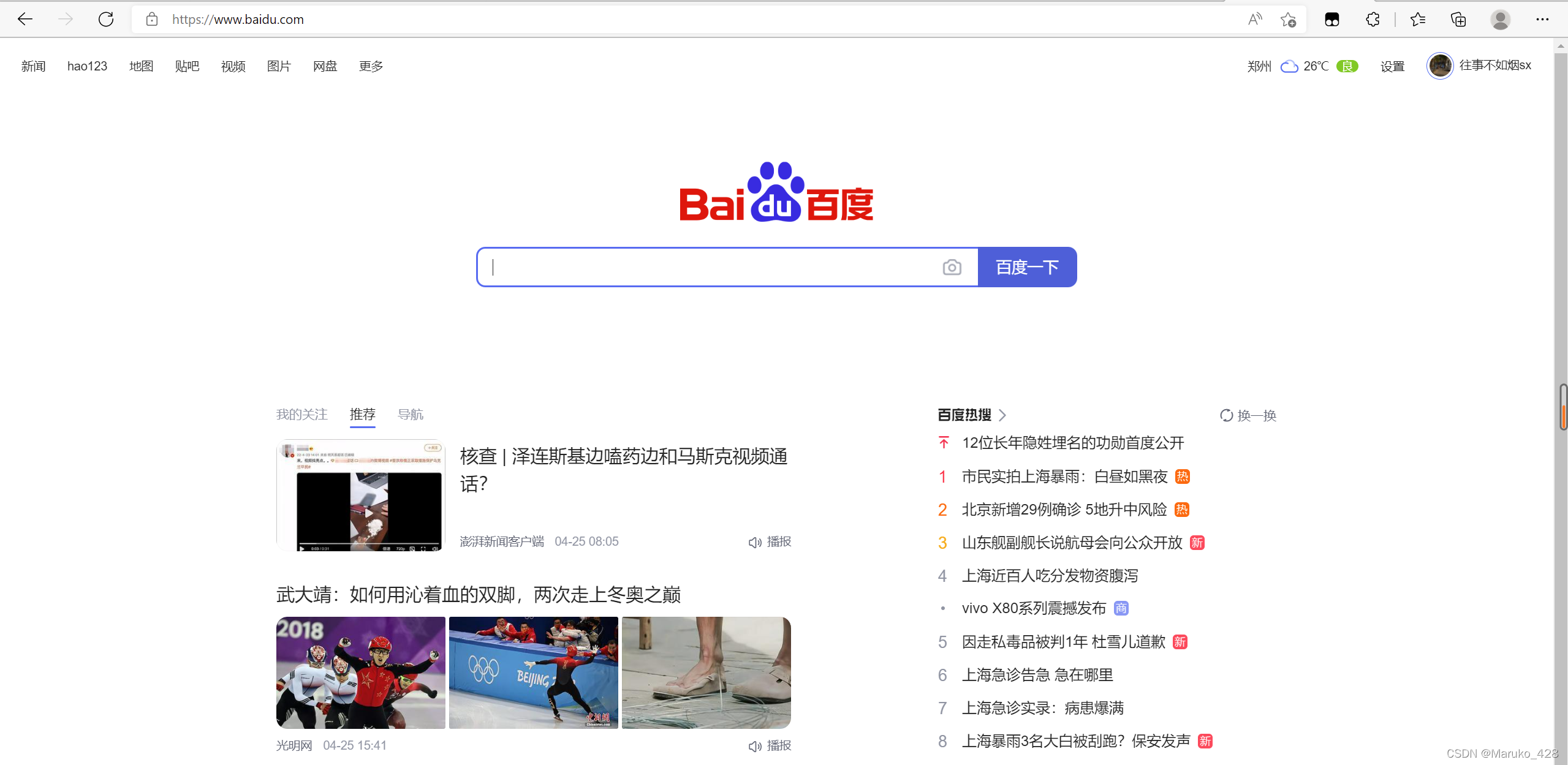This screenshot has height=765, width=1568.
Task: Open the video thumbnail for 泽连斯基 article
Action: coord(360,496)
